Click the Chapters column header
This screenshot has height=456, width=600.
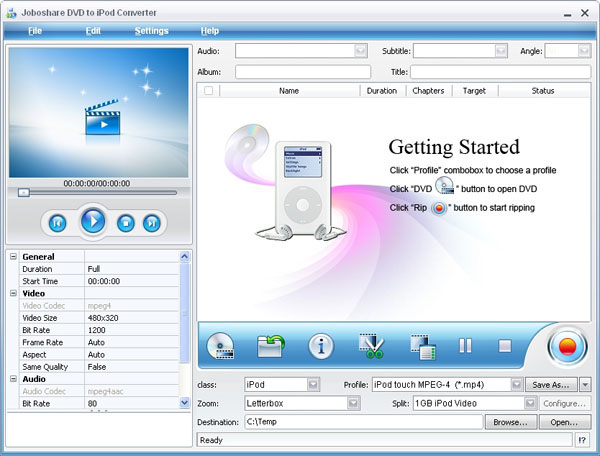point(428,91)
